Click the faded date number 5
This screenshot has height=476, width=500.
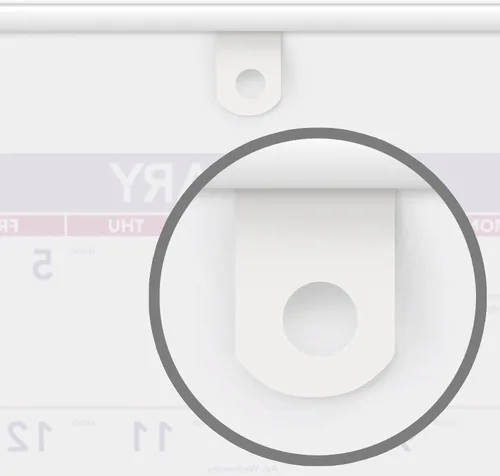coord(43,264)
